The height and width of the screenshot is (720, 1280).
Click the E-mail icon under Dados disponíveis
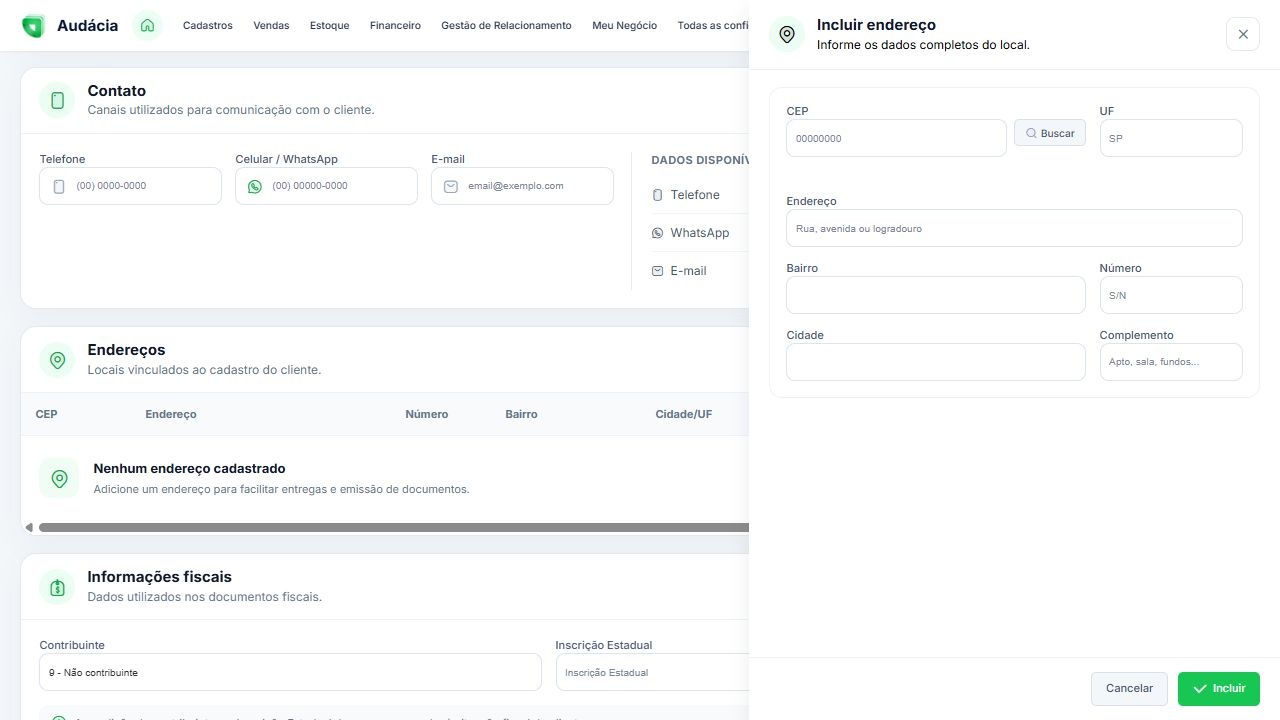[657, 271]
